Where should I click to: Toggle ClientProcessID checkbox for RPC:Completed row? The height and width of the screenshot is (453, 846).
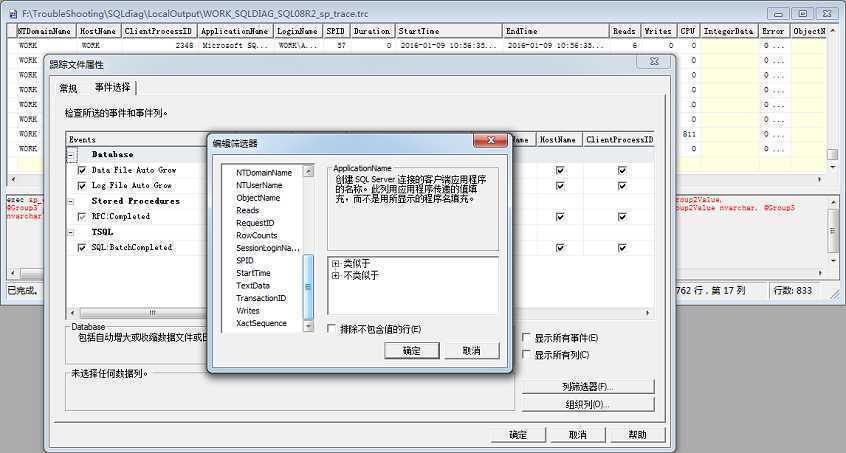622,217
